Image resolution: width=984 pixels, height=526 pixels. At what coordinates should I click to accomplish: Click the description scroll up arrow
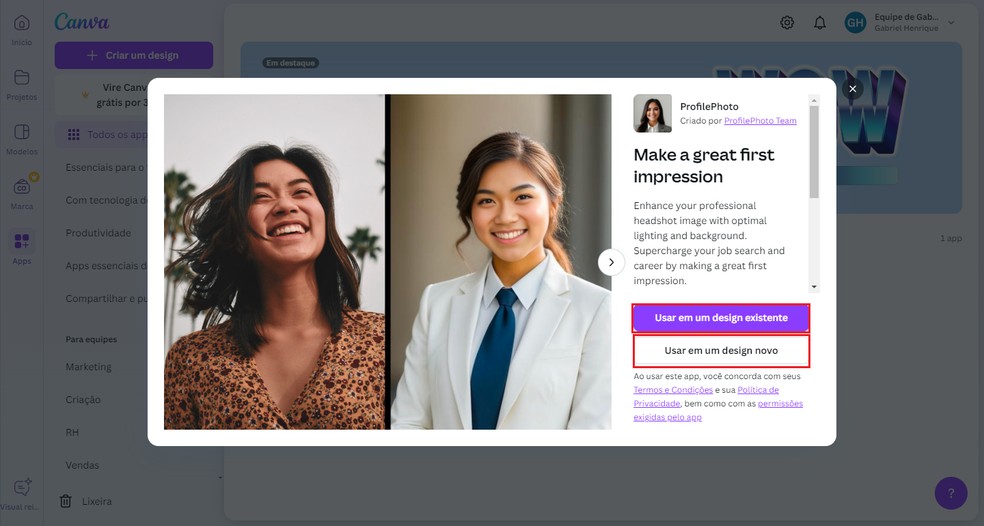[814, 100]
